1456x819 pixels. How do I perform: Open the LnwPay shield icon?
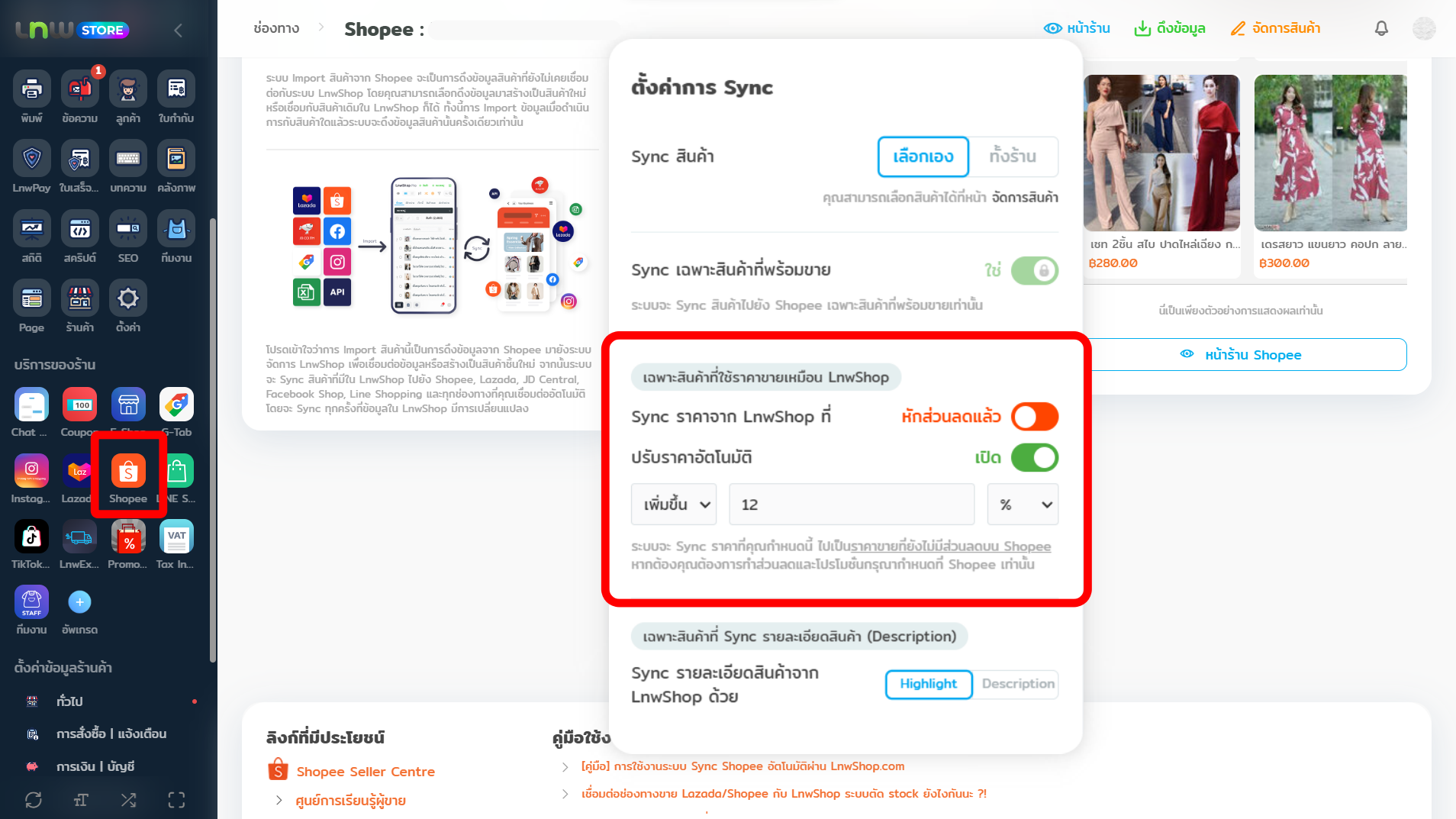(x=31, y=159)
